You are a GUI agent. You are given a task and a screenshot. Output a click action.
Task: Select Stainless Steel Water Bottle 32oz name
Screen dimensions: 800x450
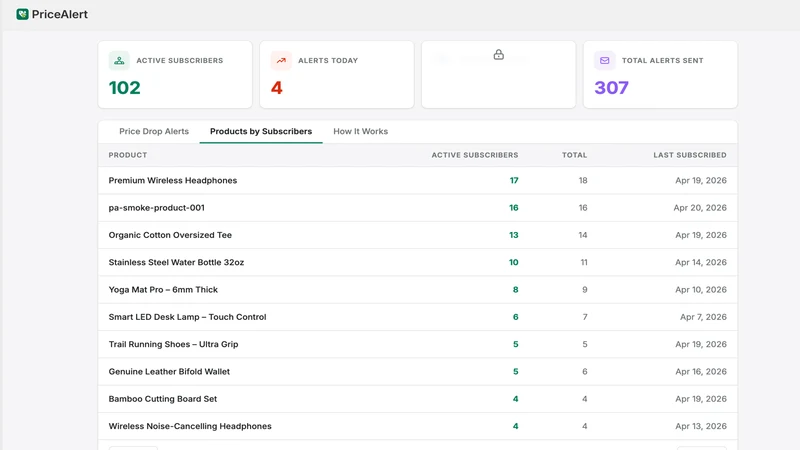177,262
